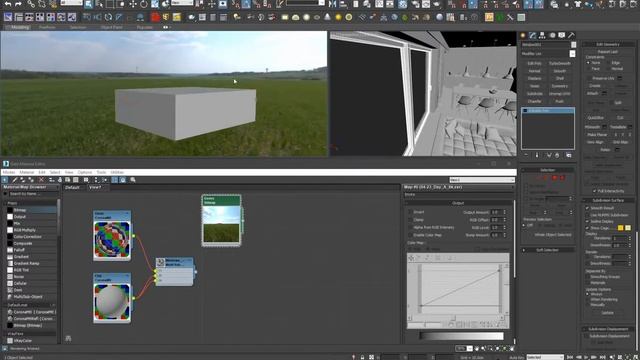The image size is (640, 360).
Task: Open the Utilities hammer panel tab
Action: point(571,36)
